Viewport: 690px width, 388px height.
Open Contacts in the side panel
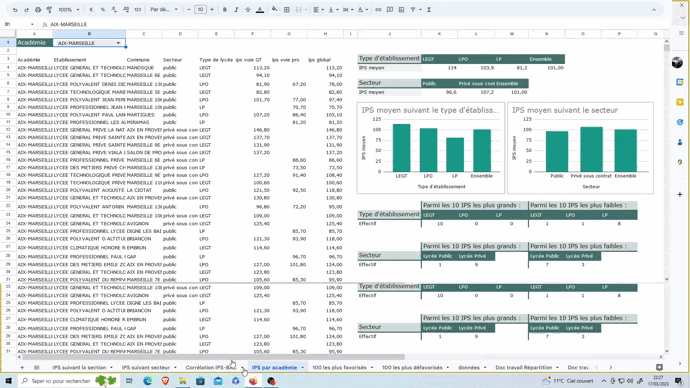coord(680,142)
